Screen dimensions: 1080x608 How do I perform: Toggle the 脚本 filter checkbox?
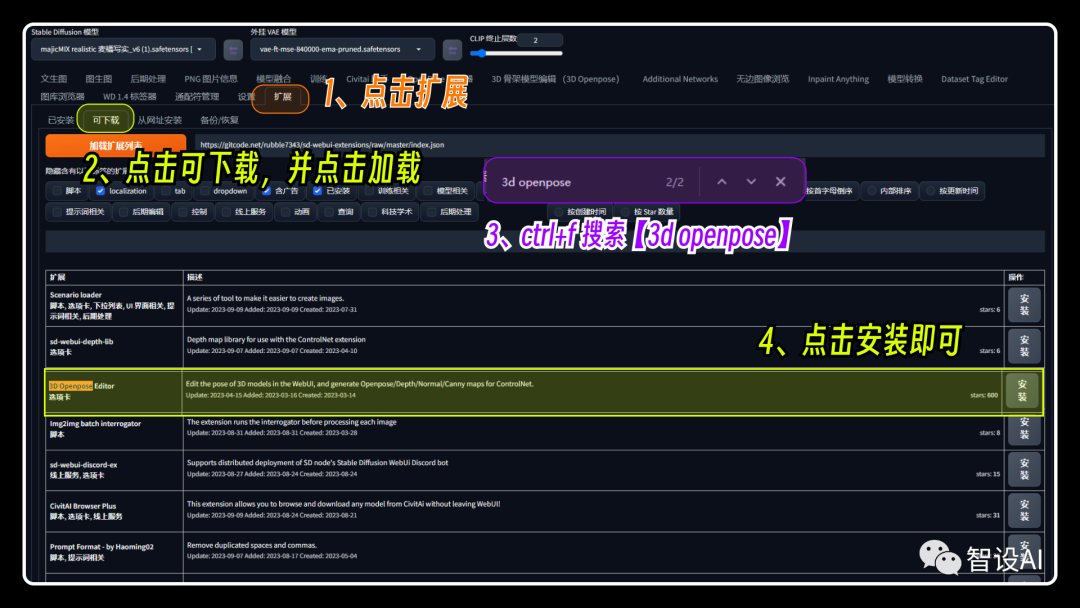pos(57,191)
